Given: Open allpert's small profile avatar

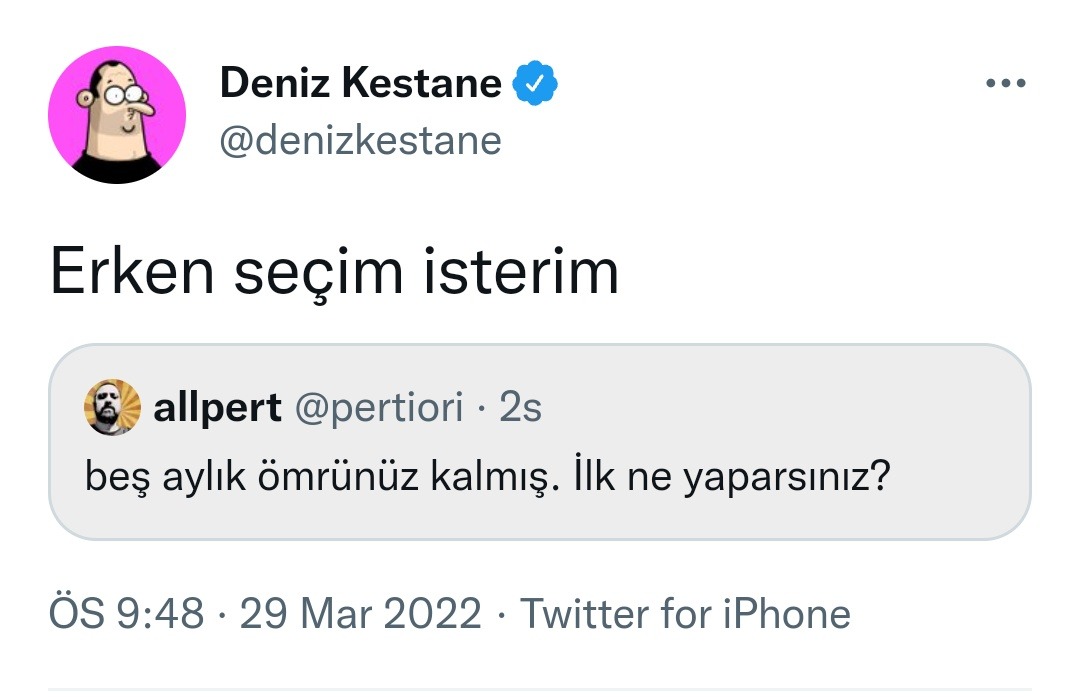Looking at the screenshot, I should pyautogui.click(x=112, y=407).
